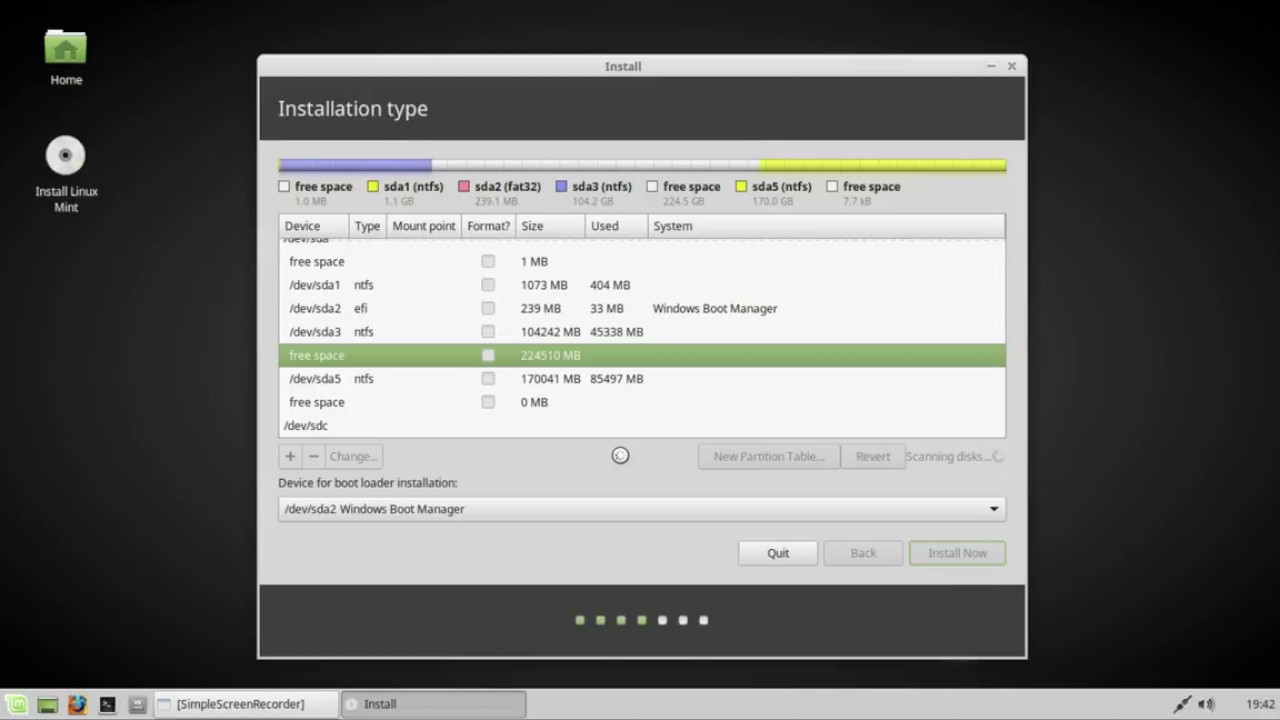Open the file manager panel launcher
The height and width of the screenshot is (720, 1280).
pyautogui.click(x=138, y=704)
